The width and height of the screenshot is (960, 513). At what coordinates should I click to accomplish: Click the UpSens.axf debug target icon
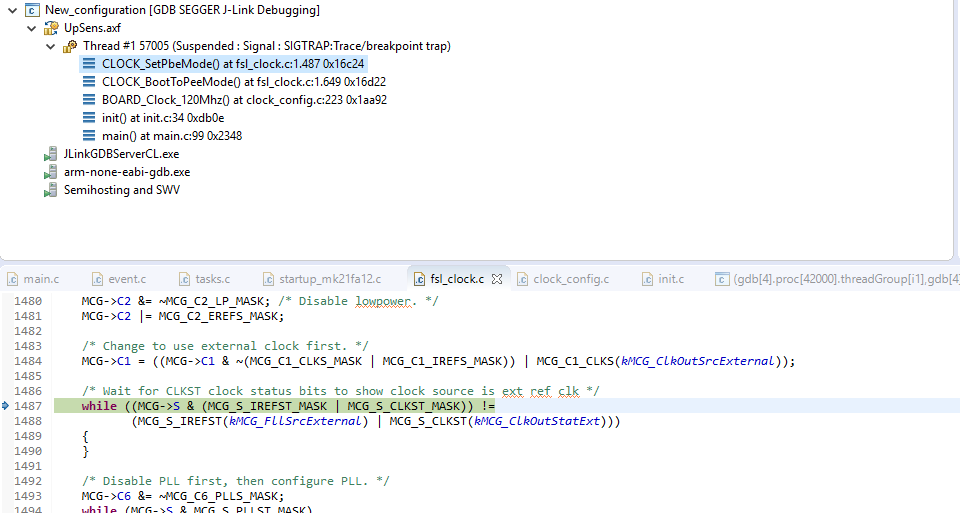click(x=51, y=28)
